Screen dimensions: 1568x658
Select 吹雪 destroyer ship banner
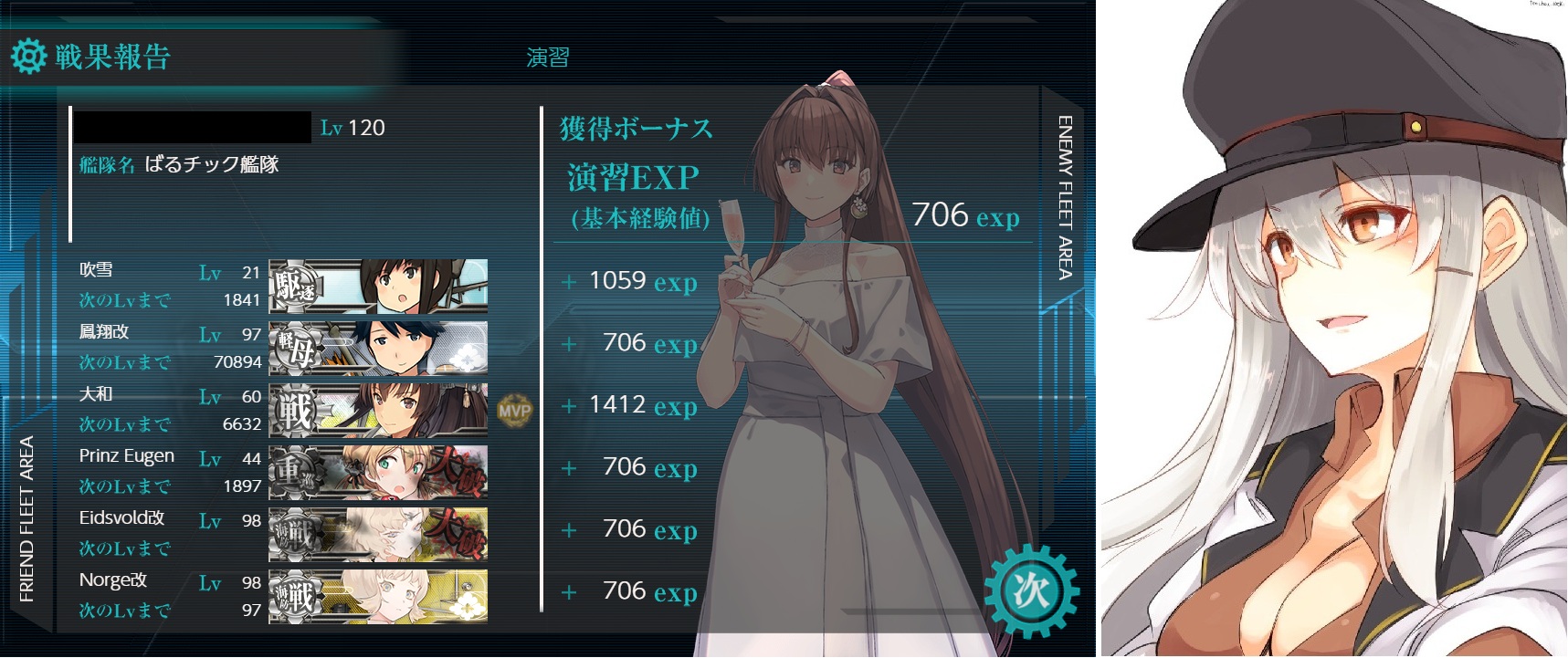(378, 286)
